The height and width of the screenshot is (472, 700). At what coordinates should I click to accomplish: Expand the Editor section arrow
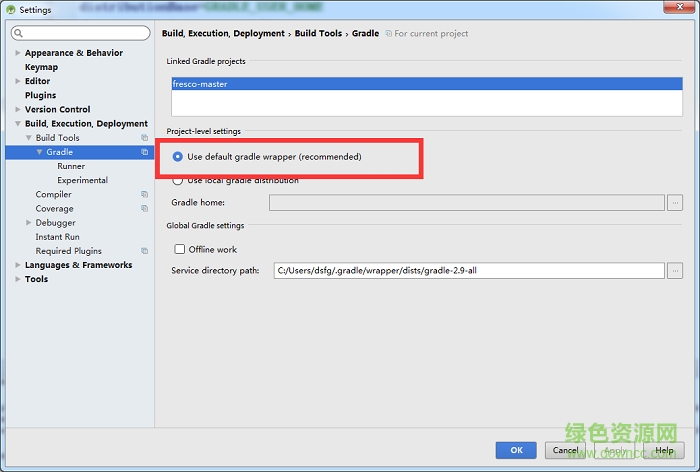coord(17,81)
